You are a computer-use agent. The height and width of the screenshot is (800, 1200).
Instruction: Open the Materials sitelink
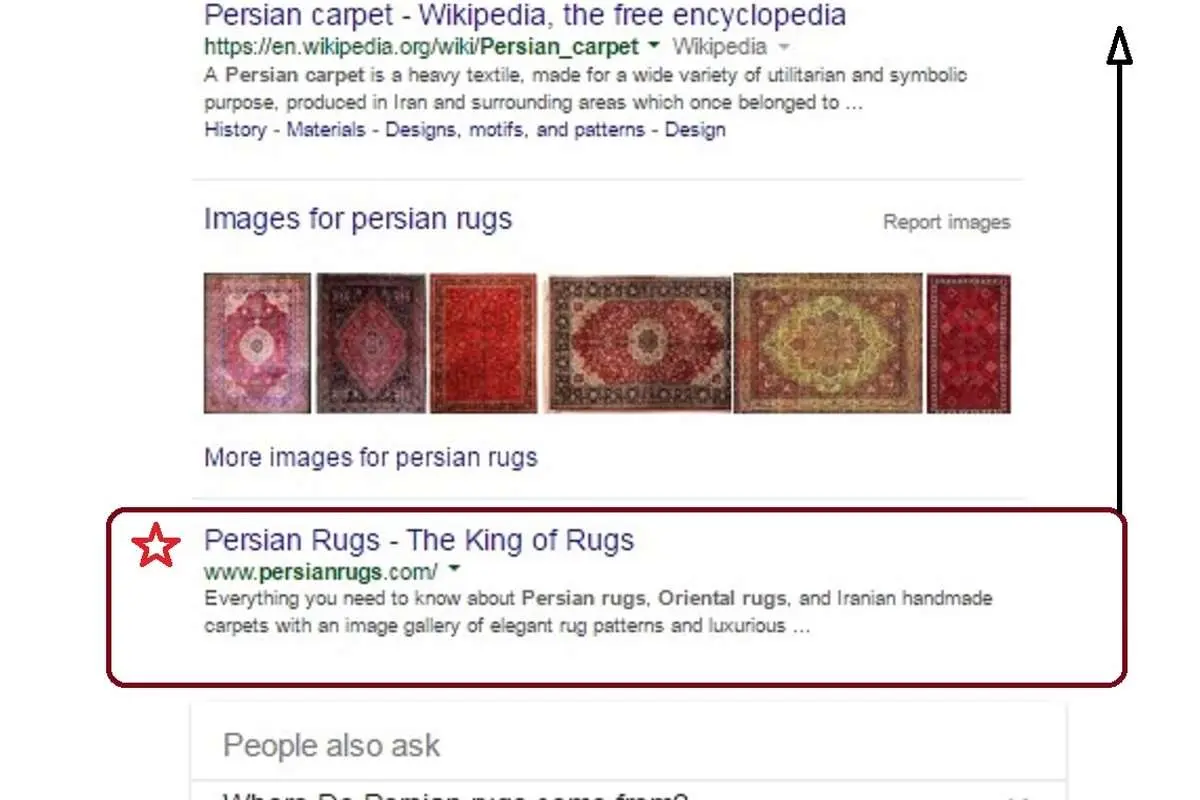click(326, 129)
